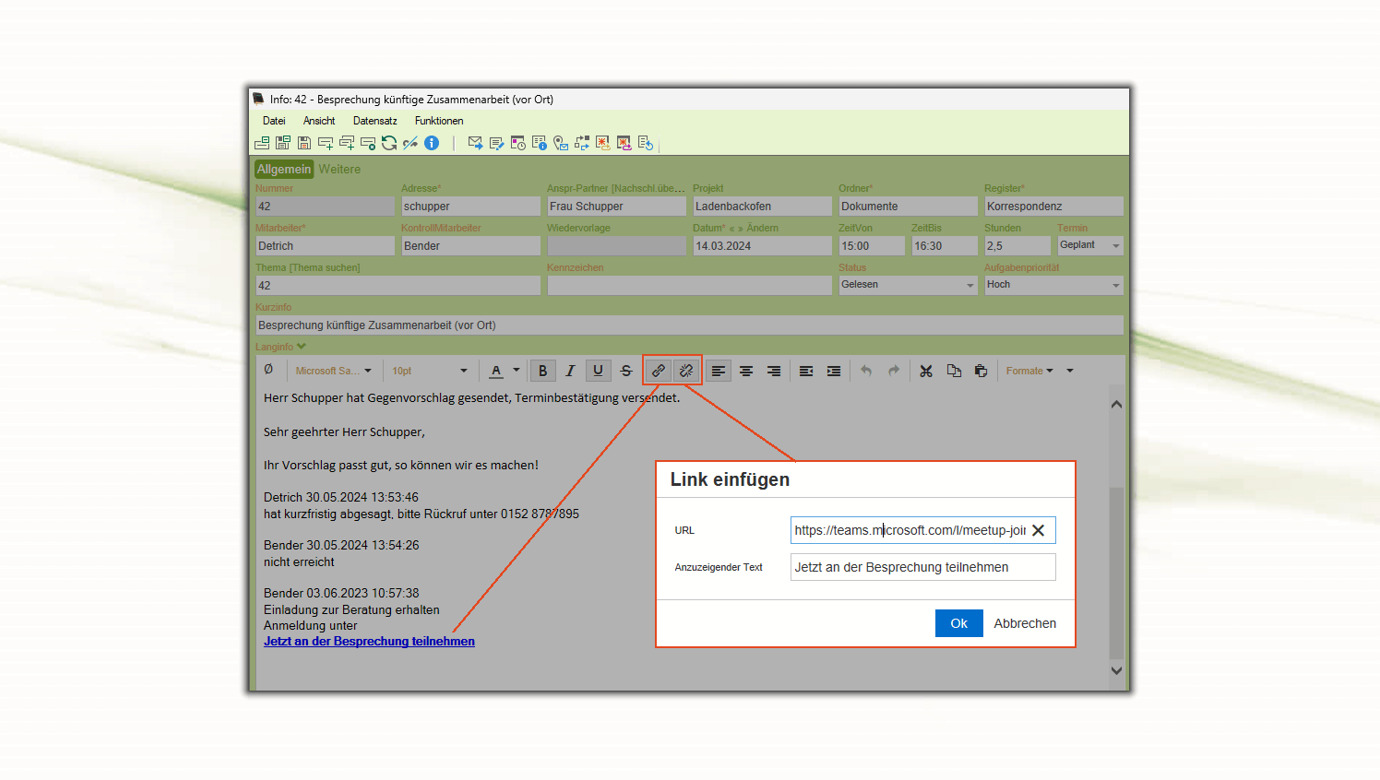
Task: Click the strikethrough formatting icon
Action: [x=626, y=371]
